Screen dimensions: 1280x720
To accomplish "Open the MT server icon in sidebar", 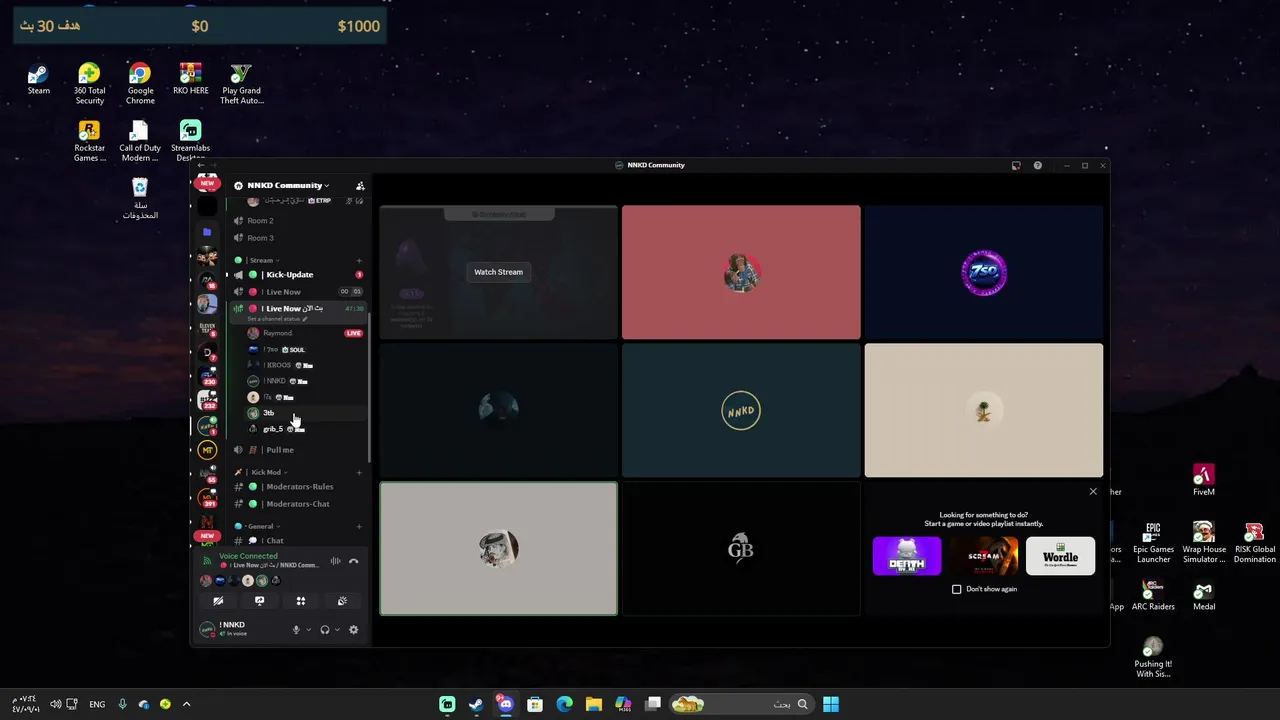I will tap(207, 450).
